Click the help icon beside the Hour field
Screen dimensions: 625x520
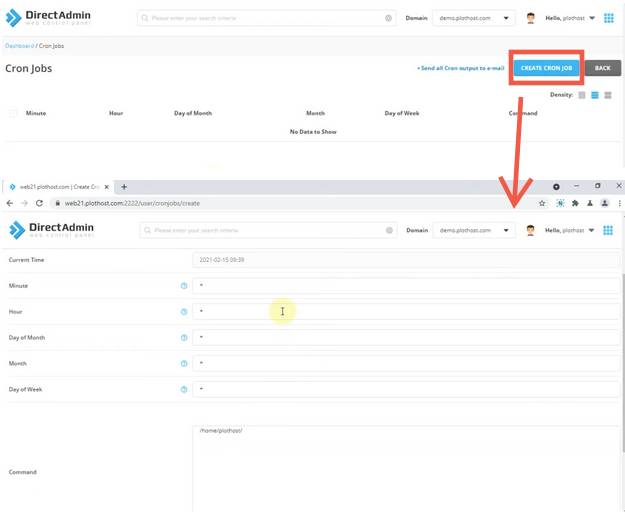pos(184,312)
